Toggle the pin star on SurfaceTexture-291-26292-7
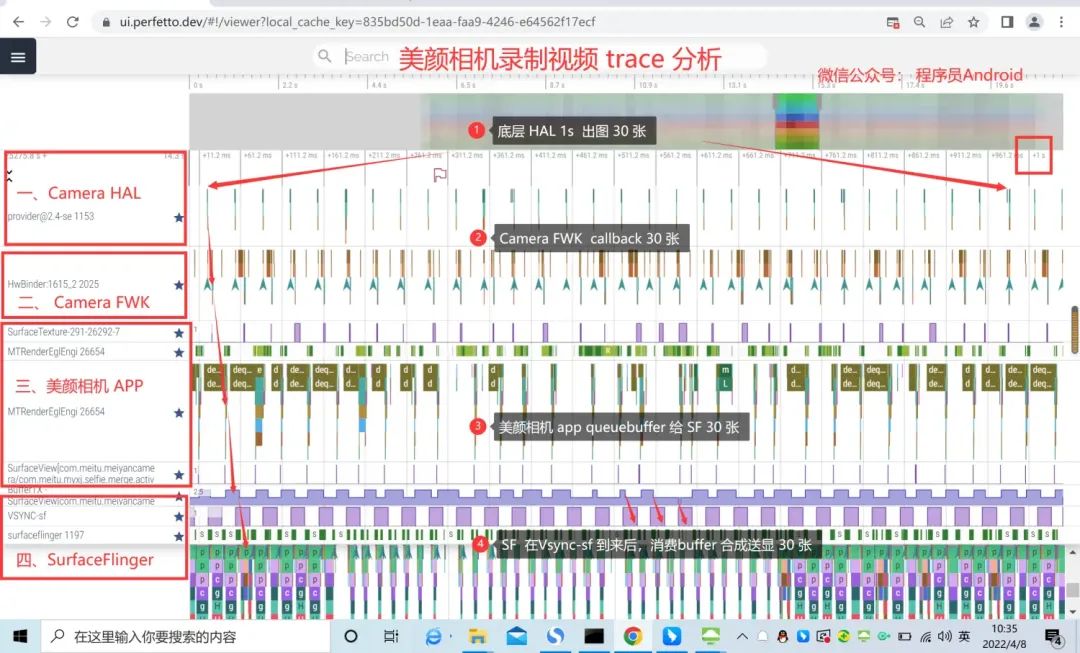The width and height of the screenshot is (1080, 653). coord(179,333)
